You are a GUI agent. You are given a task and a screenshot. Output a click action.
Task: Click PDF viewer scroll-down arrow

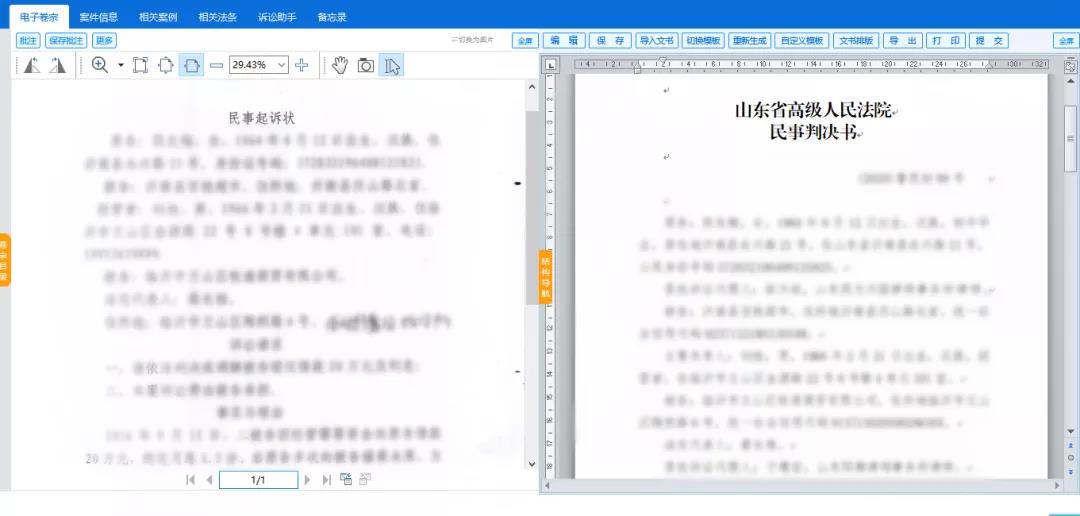pos(531,464)
